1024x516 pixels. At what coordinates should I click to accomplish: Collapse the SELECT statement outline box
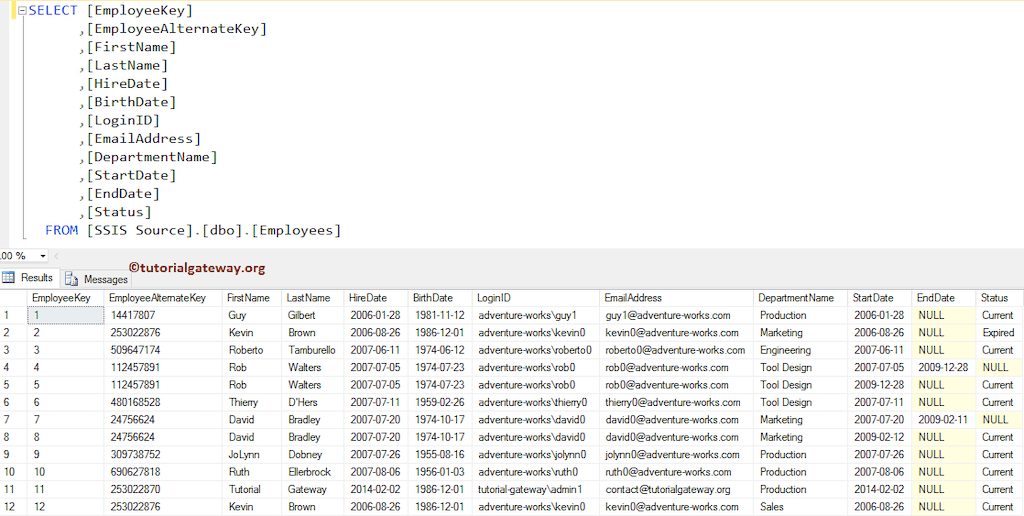tap(22, 11)
